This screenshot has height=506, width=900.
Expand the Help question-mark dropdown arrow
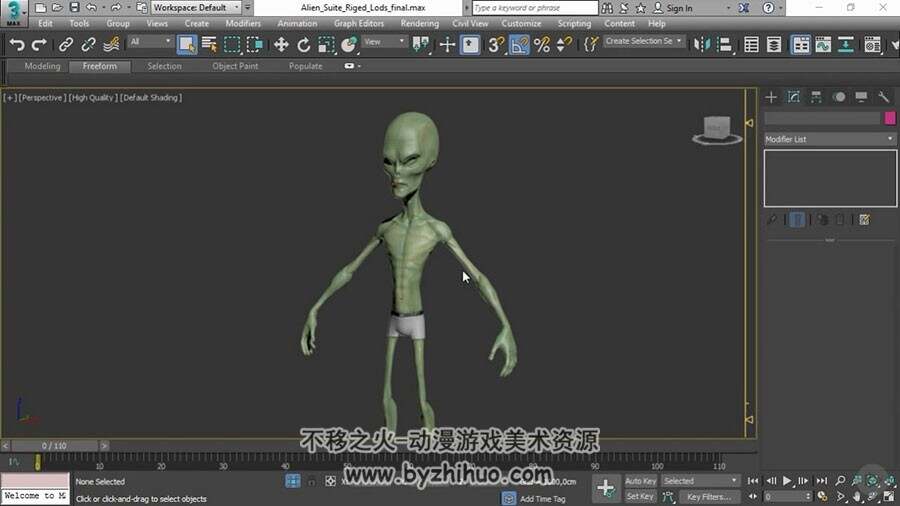click(781, 8)
